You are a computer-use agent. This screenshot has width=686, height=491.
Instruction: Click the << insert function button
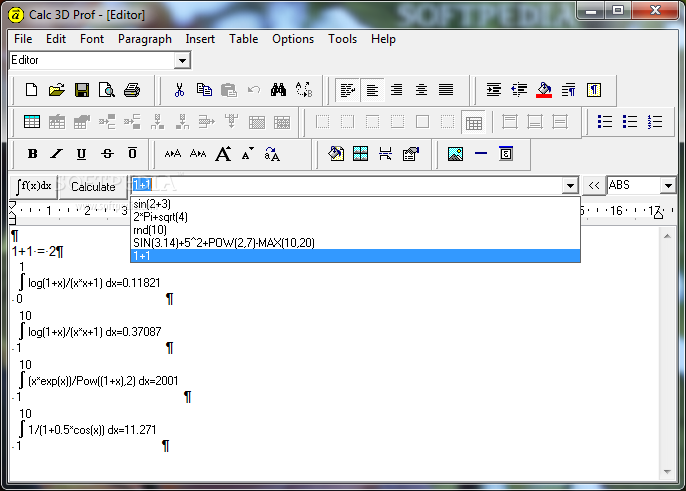tap(594, 186)
